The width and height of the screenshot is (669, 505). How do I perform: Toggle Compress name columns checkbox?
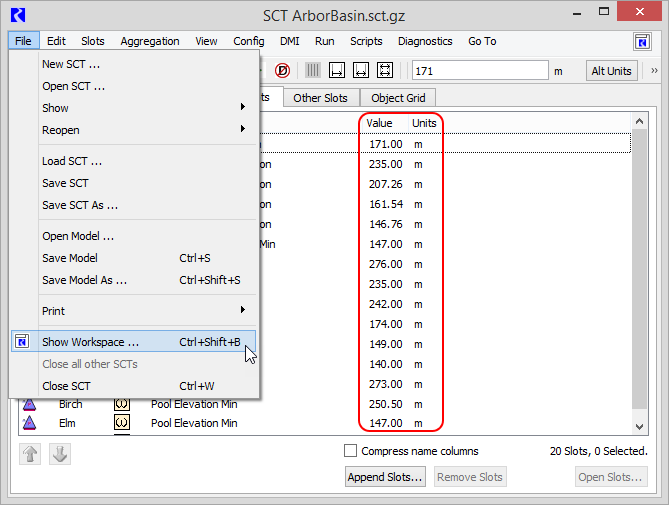click(351, 451)
